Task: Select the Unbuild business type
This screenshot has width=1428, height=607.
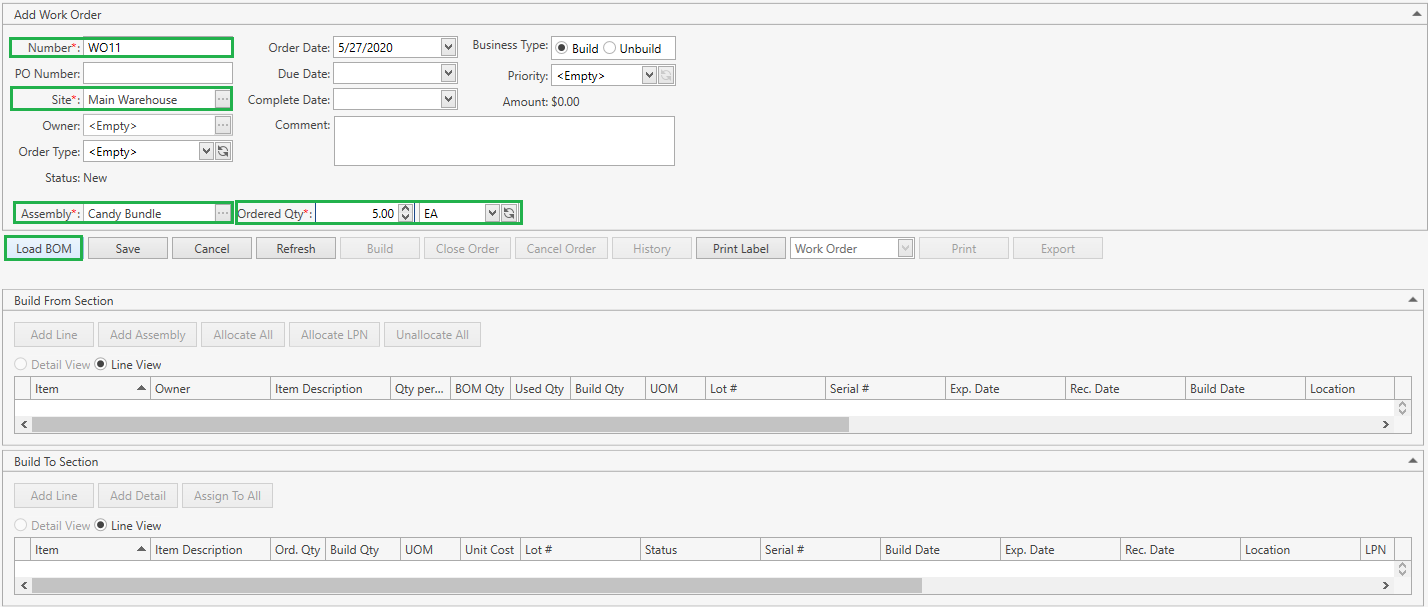Action: point(610,48)
